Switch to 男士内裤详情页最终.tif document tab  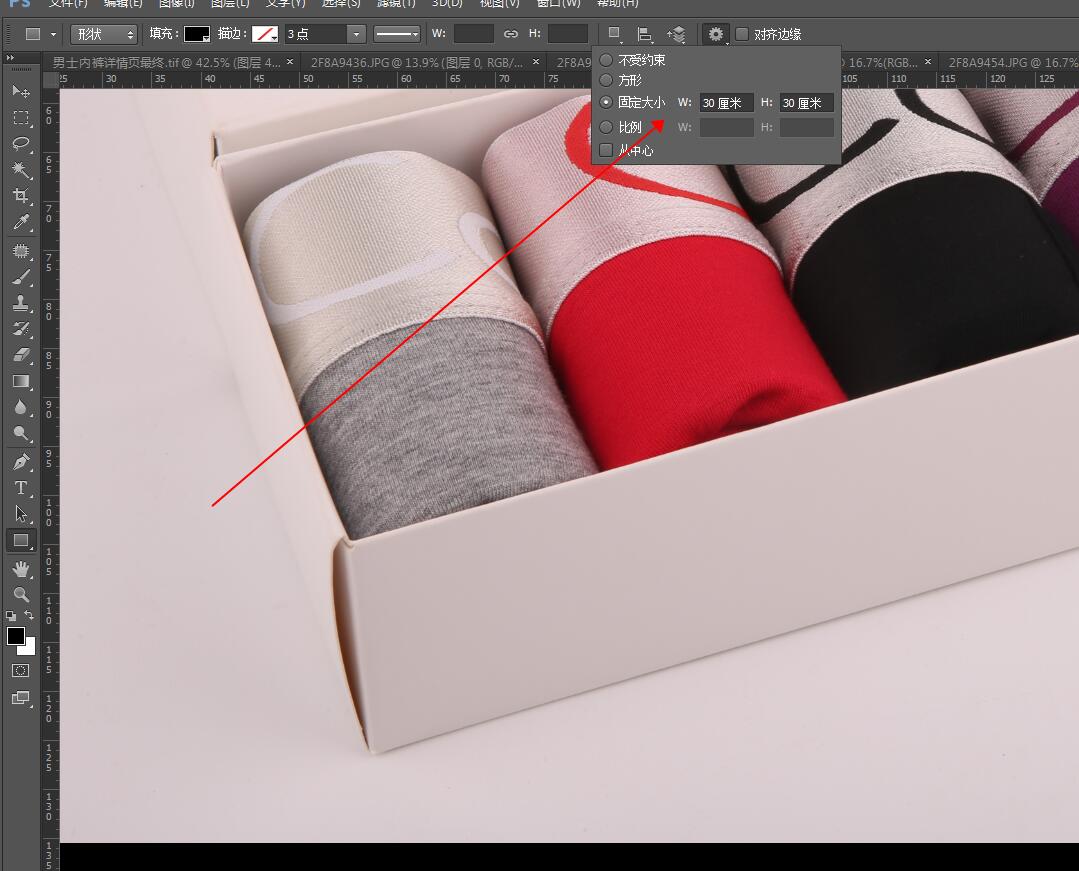coord(166,63)
